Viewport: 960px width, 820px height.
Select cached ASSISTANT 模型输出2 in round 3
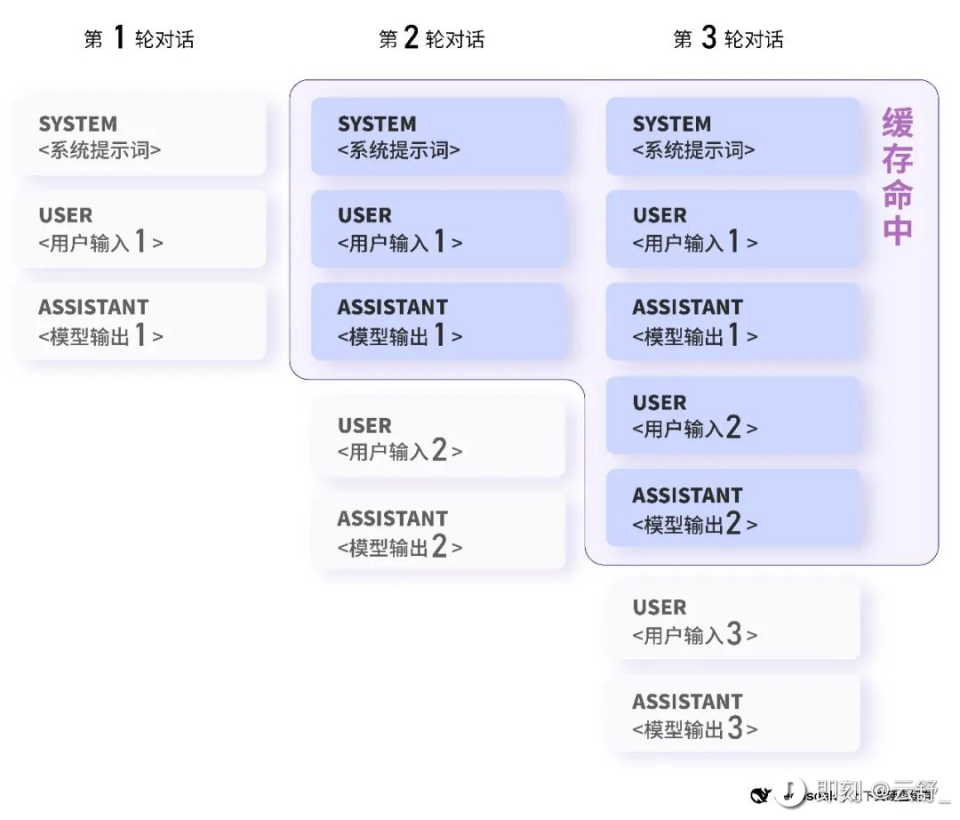click(733, 509)
